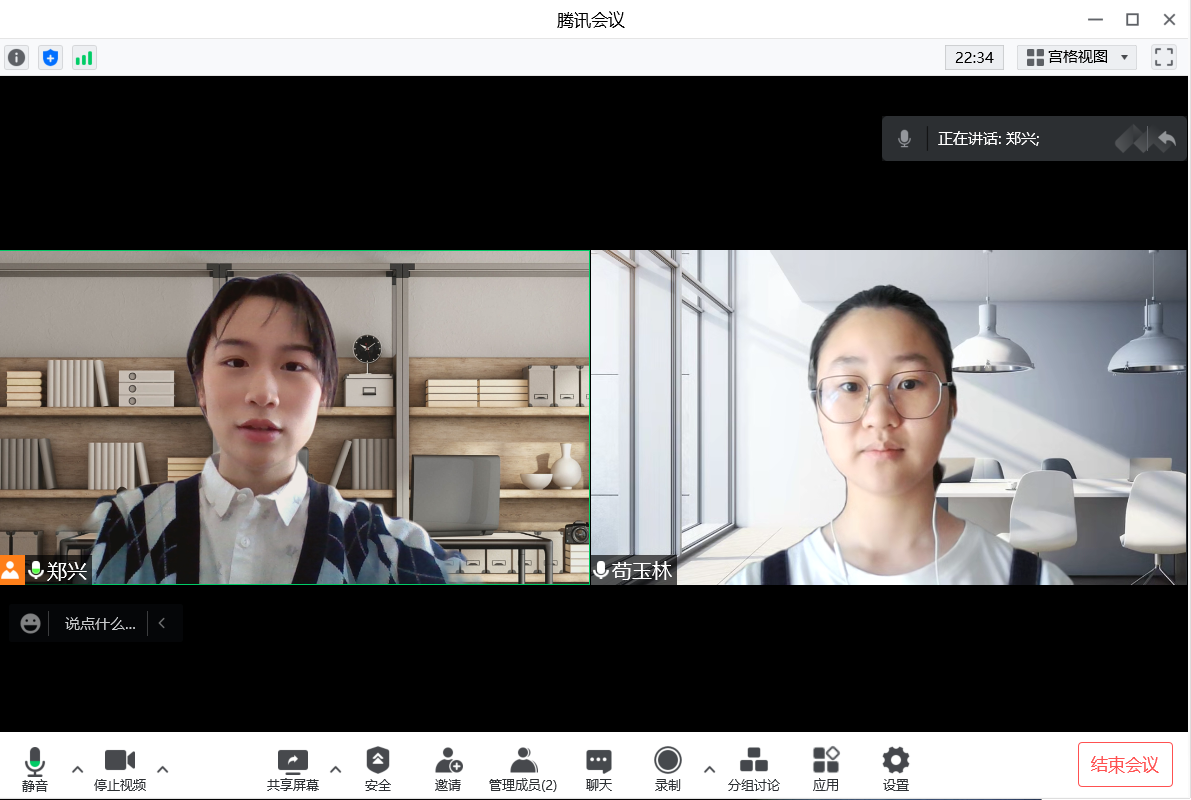This screenshot has width=1191, height=800.
Task: Open the 聊天 chat panel
Action: (x=599, y=768)
